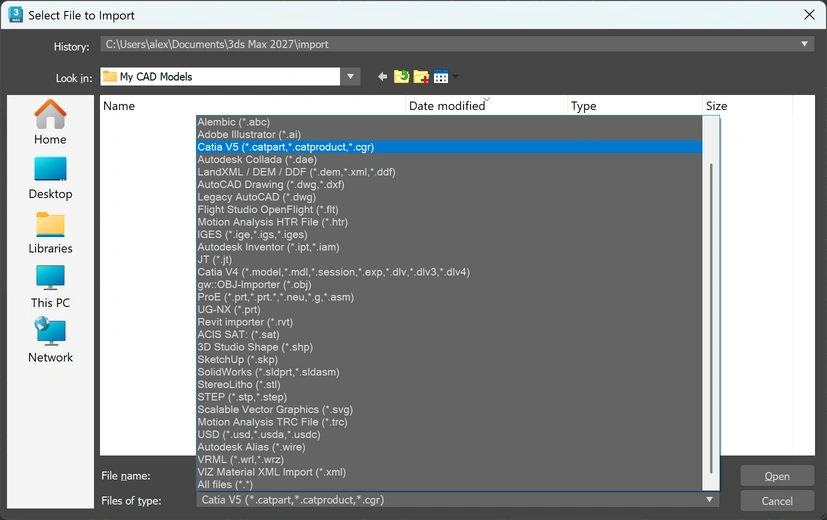827x520 pixels.
Task: Sort files by Name column
Action: coord(253,106)
